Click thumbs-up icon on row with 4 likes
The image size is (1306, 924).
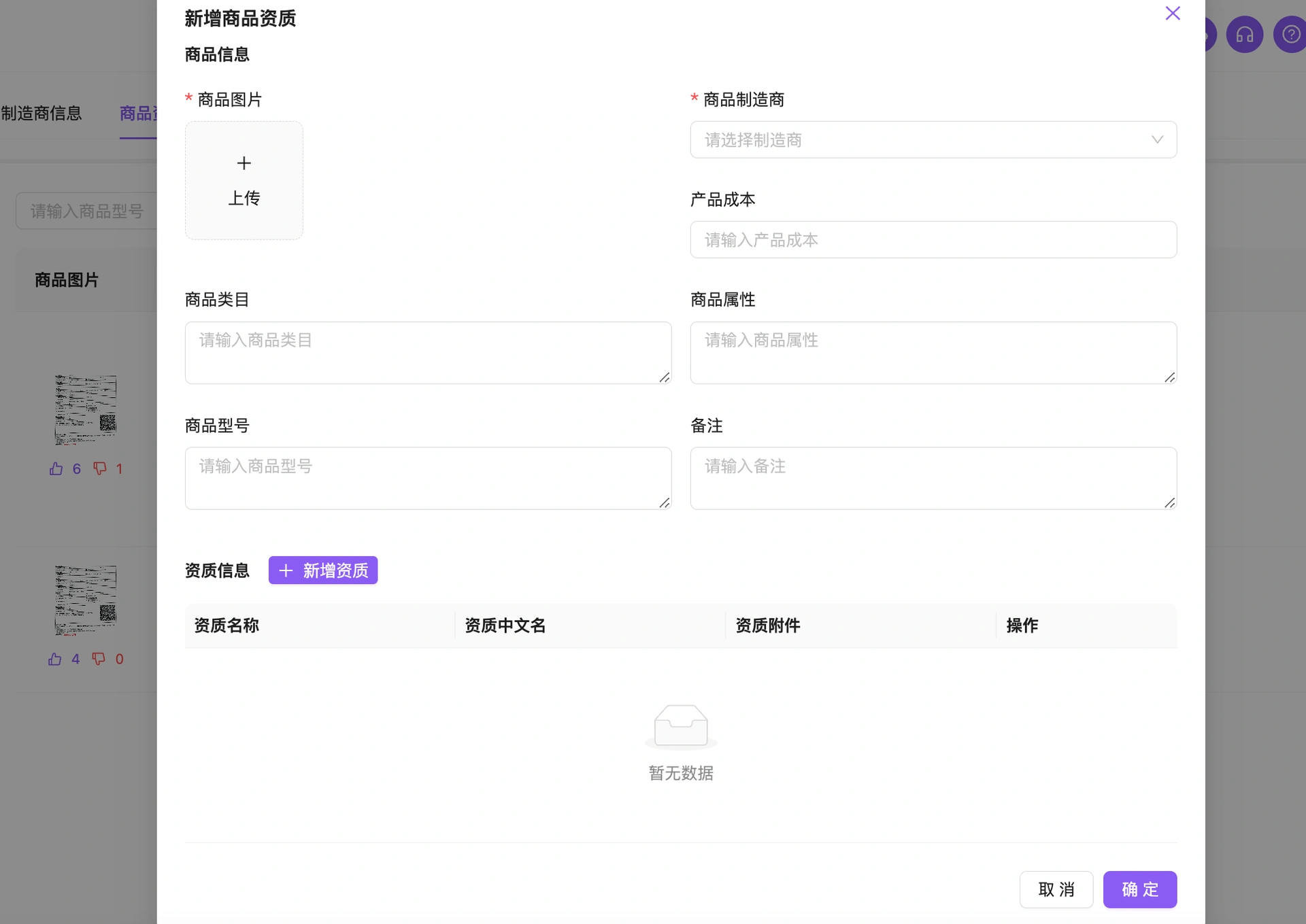point(55,659)
